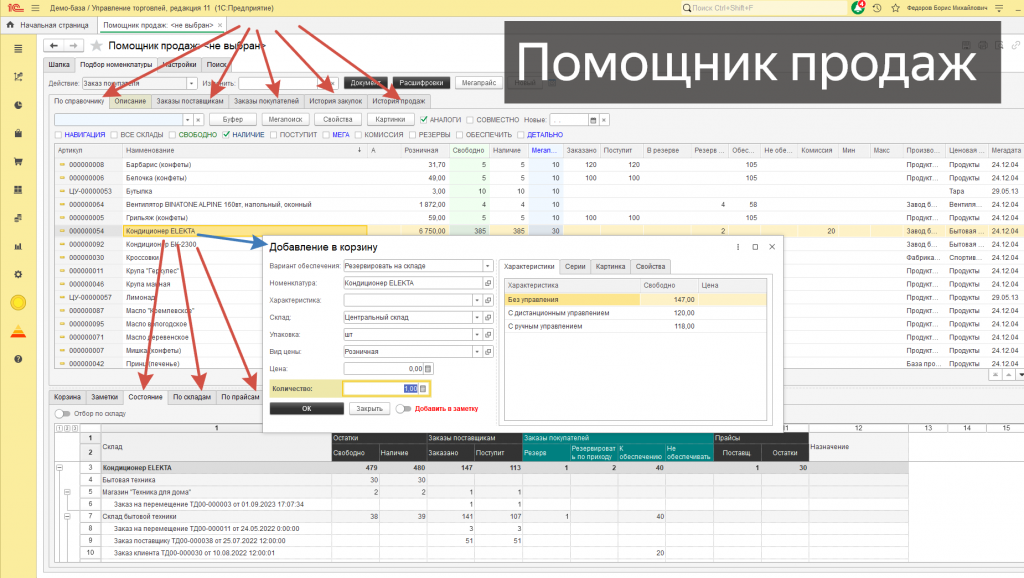Enable the ВСЕ СКЛАДЫ checkbox
This screenshot has width=1024, height=578.
[x=114, y=135]
